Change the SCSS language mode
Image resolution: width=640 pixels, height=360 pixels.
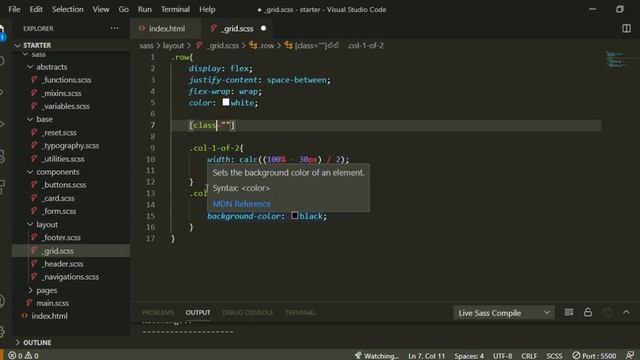pyautogui.click(x=554, y=356)
